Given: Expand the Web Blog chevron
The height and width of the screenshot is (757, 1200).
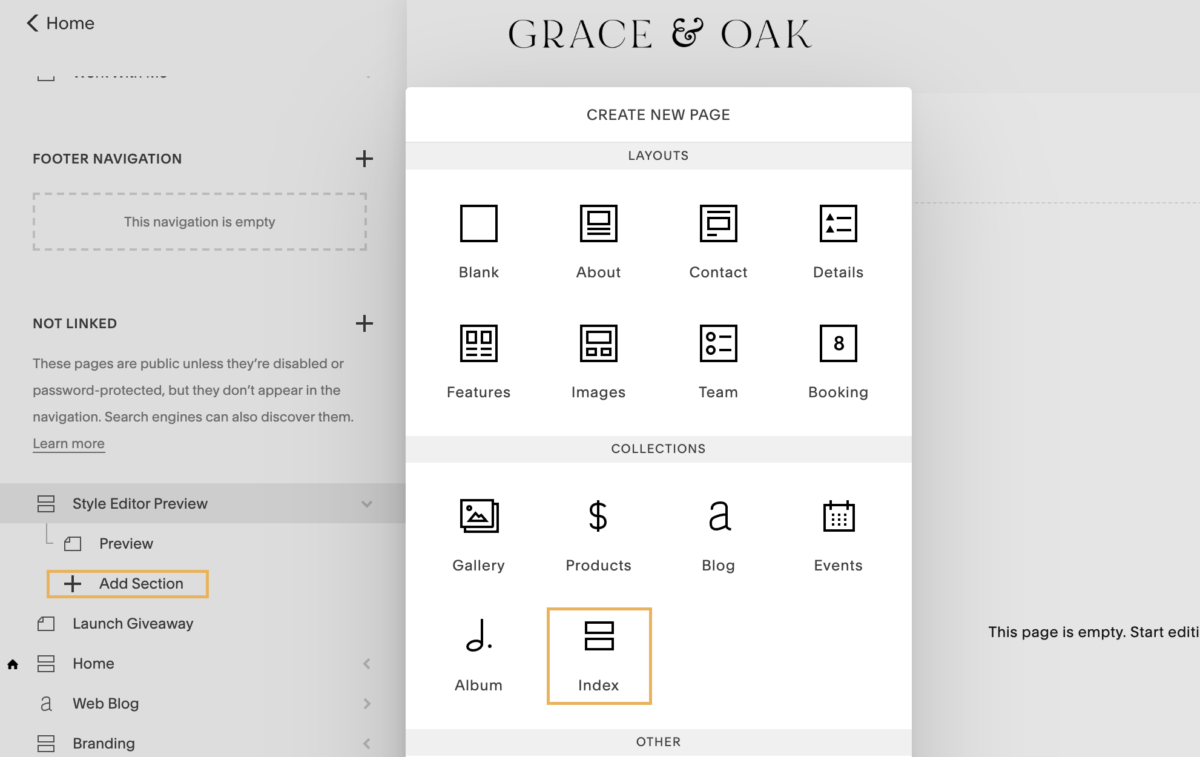Looking at the screenshot, I should [x=367, y=704].
